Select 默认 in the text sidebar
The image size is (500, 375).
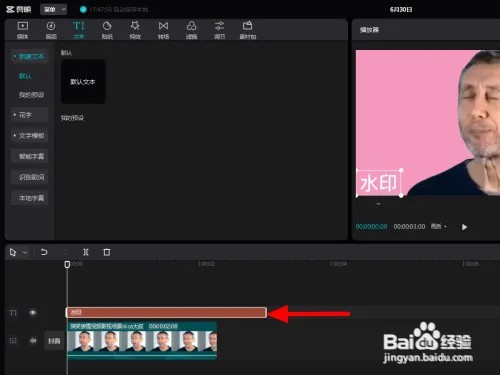25,76
